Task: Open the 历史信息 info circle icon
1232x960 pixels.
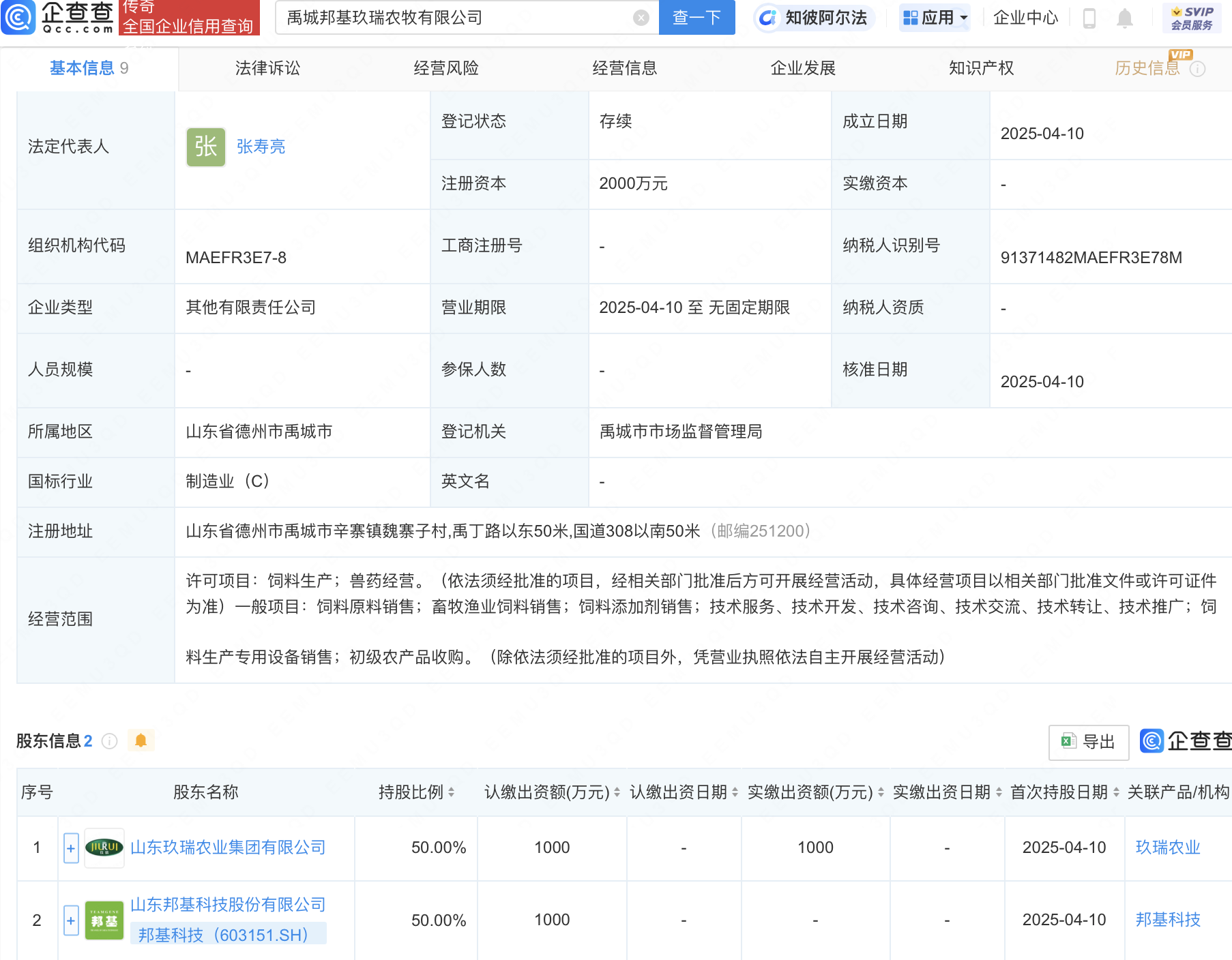Action: [1198, 69]
